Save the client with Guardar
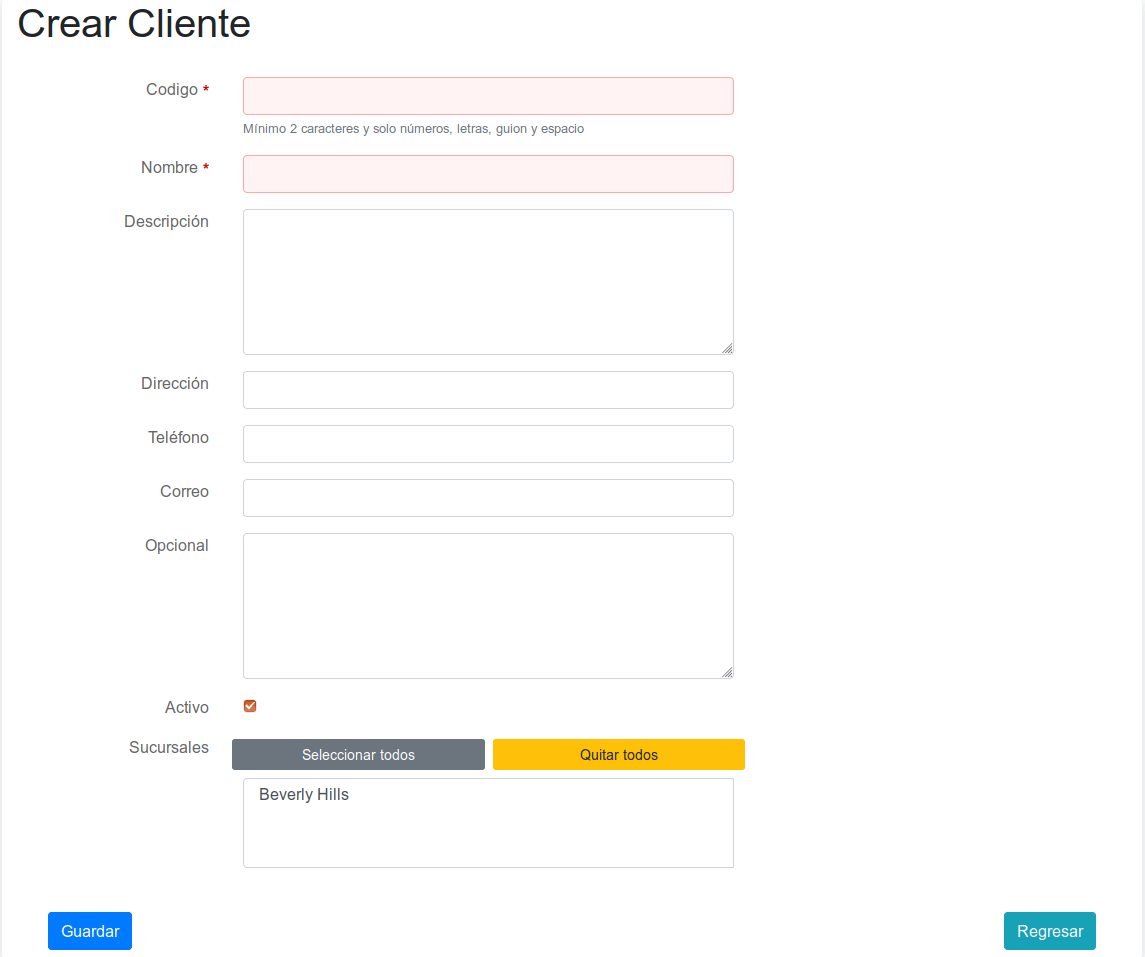 tap(90, 931)
